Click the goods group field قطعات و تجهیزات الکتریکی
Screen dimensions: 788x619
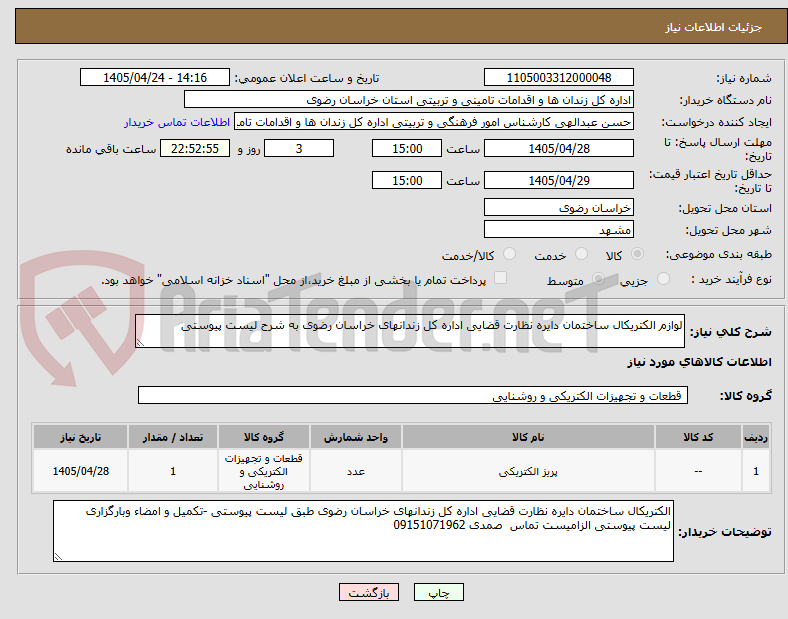click(x=413, y=395)
